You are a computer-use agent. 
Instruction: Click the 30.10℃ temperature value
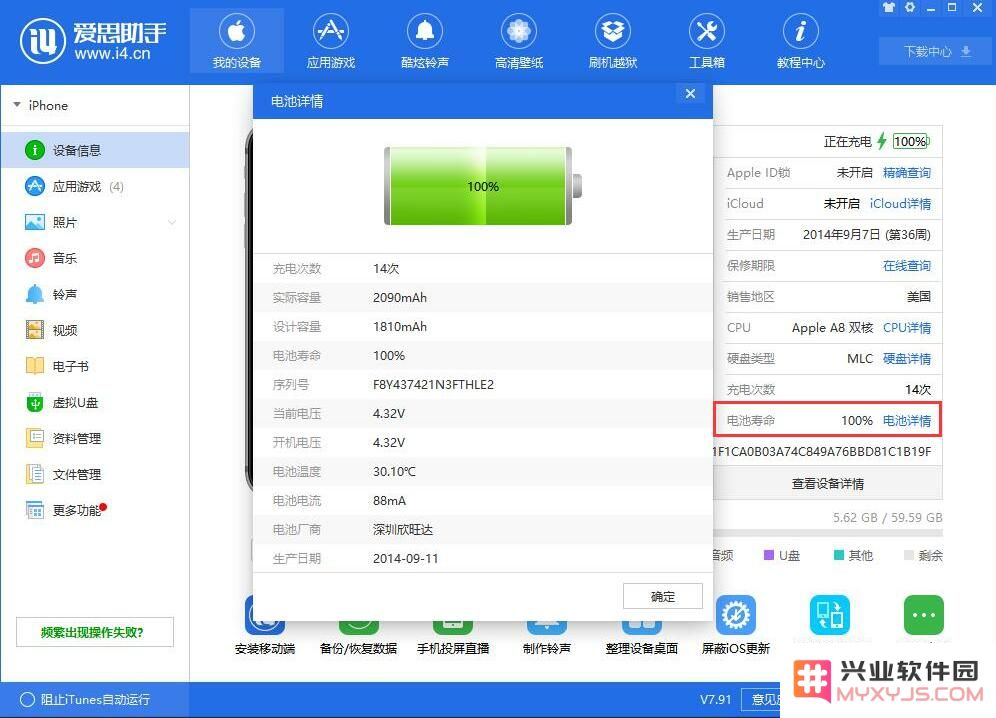pyautogui.click(x=394, y=471)
